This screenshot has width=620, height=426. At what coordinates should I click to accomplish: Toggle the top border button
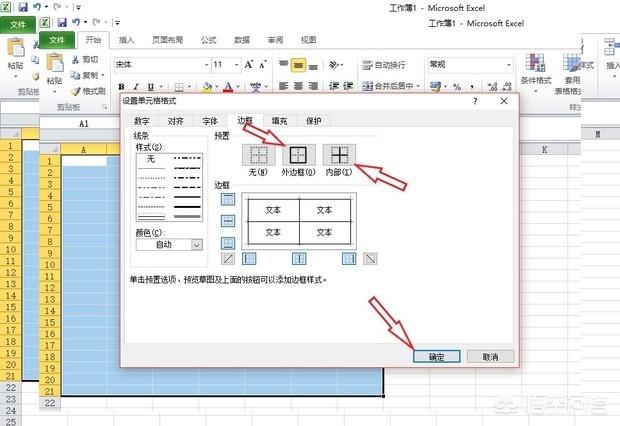pos(228,197)
